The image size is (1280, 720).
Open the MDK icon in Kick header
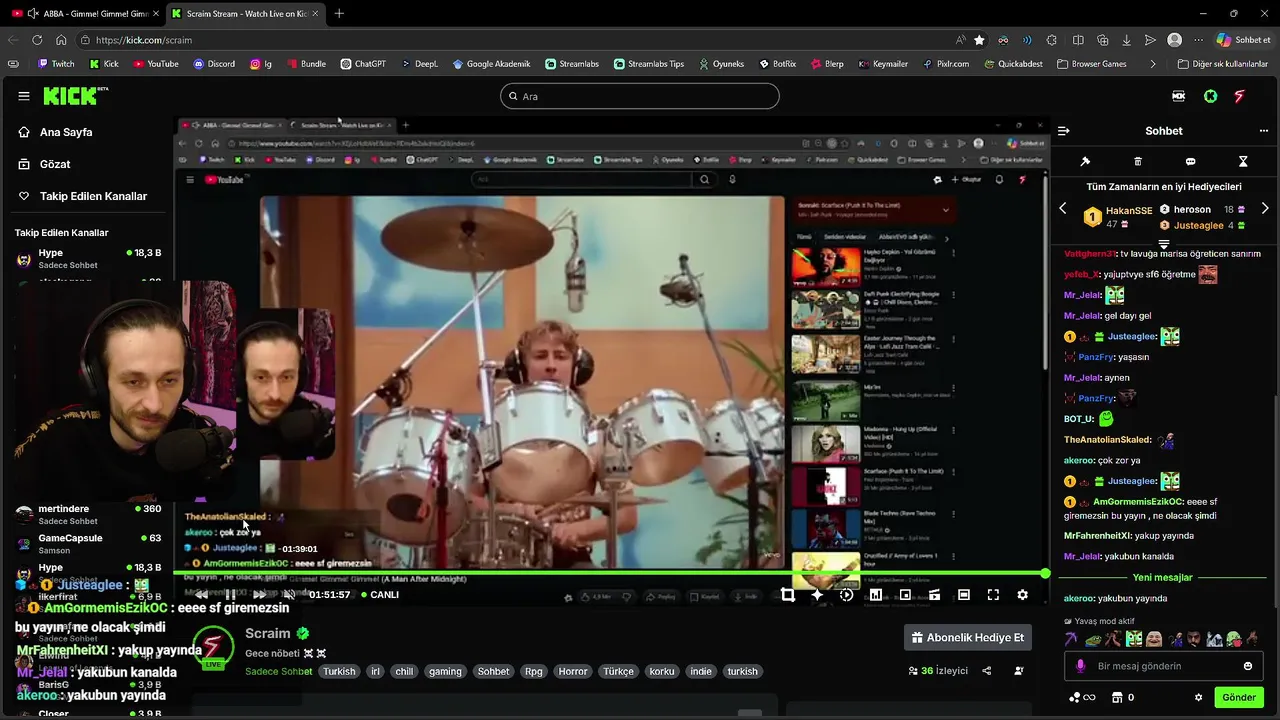point(1178,96)
